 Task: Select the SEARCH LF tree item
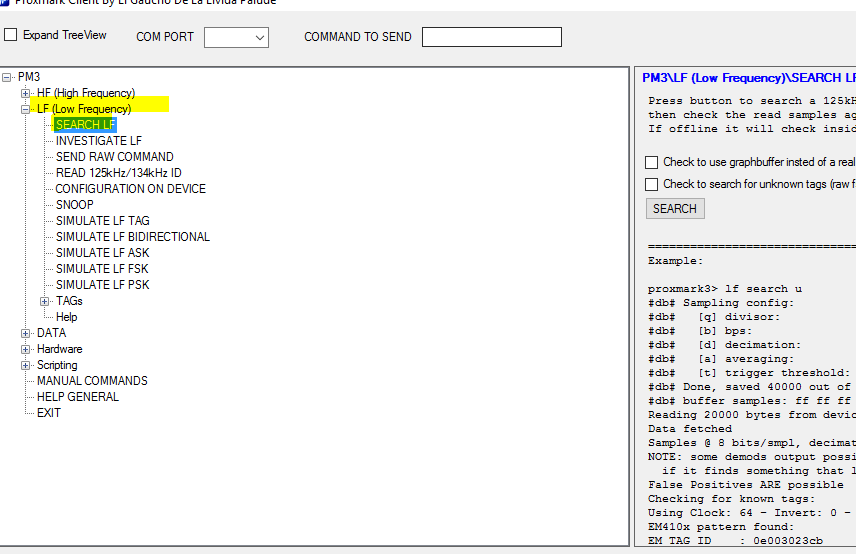coord(85,125)
